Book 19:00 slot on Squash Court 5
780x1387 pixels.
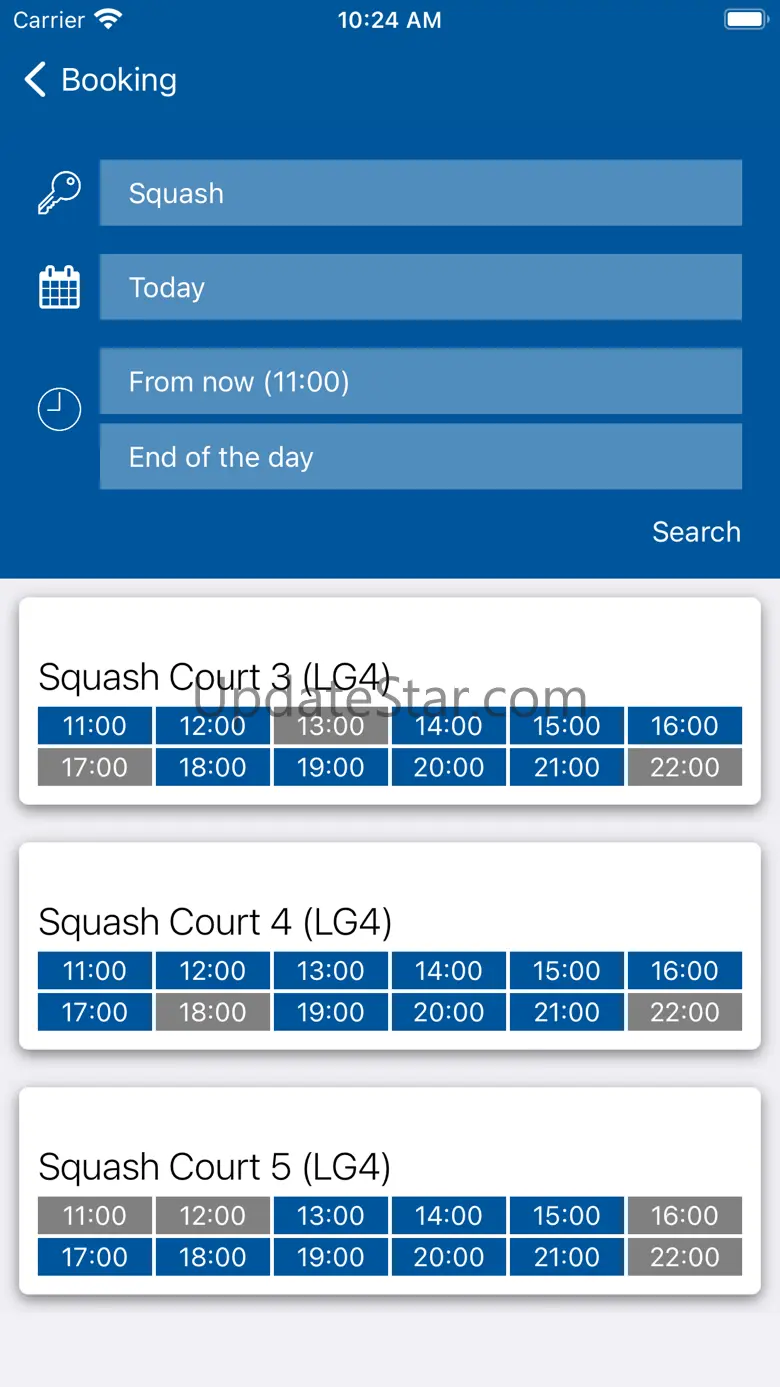pos(331,1257)
